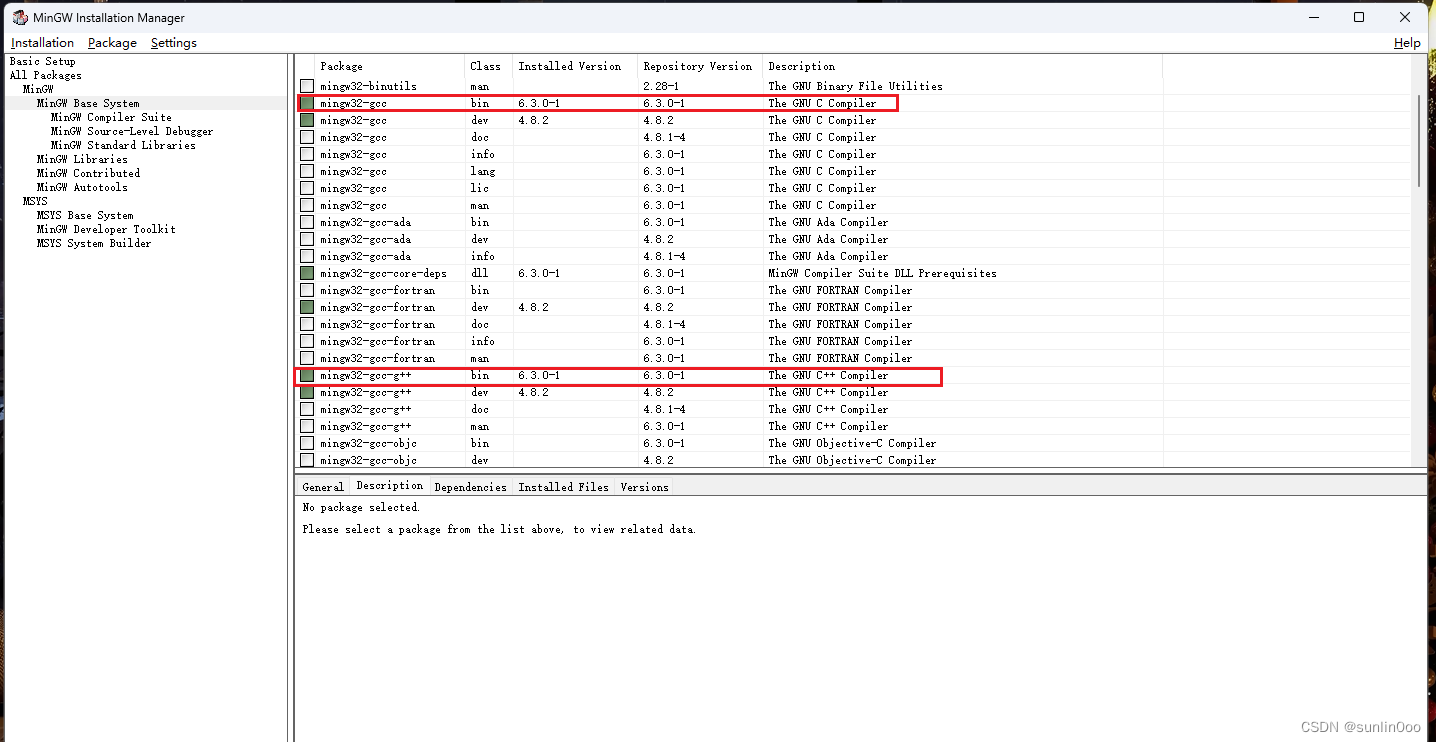Mark the mingw32-gcc info package checkbox
Viewport: 1436px width, 742px height.
point(307,154)
